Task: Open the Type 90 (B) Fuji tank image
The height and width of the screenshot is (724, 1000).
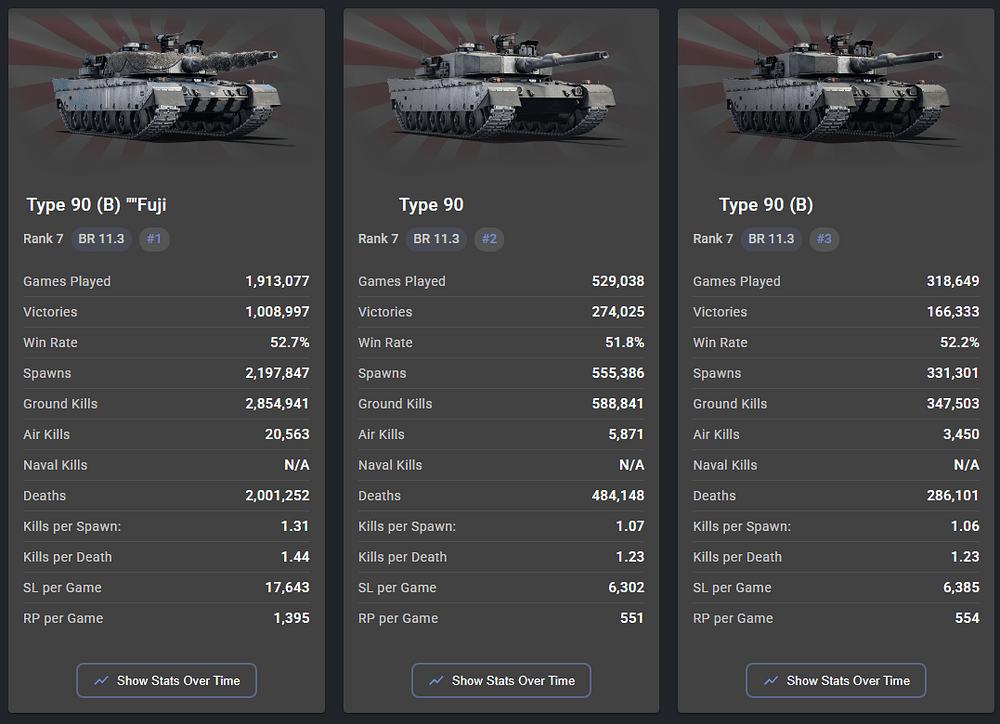Action: [166, 85]
